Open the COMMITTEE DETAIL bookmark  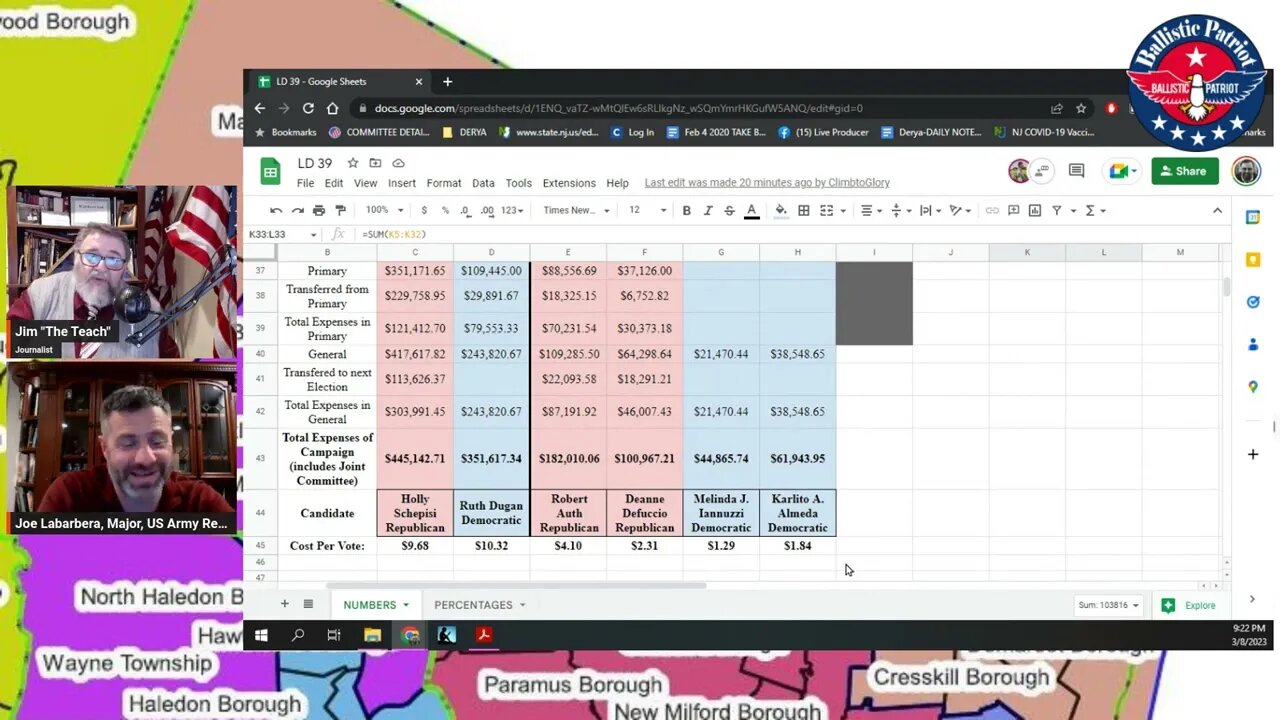[x=379, y=132]
